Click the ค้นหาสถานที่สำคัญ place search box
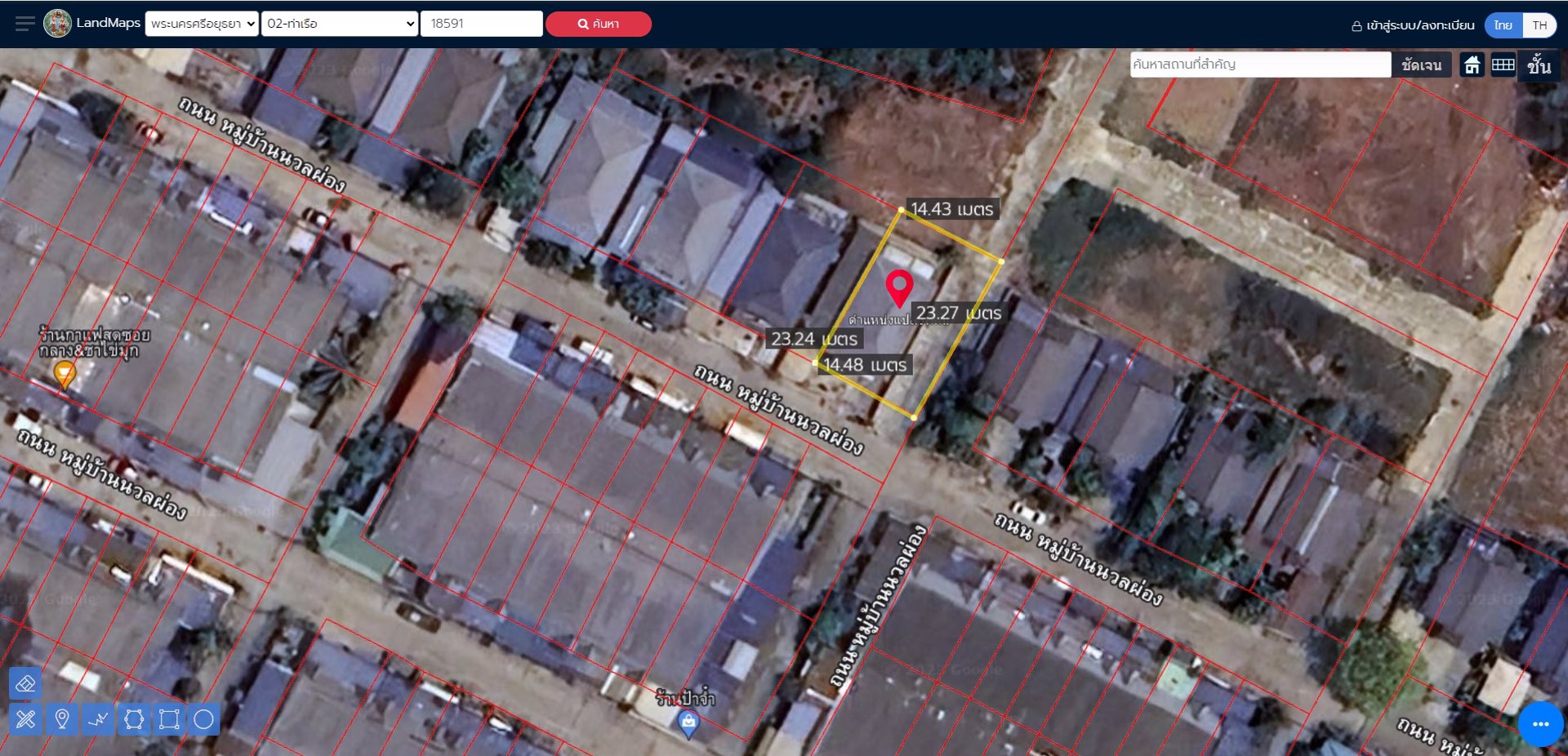Screen dimensions: 1568x756 [x=1259, y=64]
